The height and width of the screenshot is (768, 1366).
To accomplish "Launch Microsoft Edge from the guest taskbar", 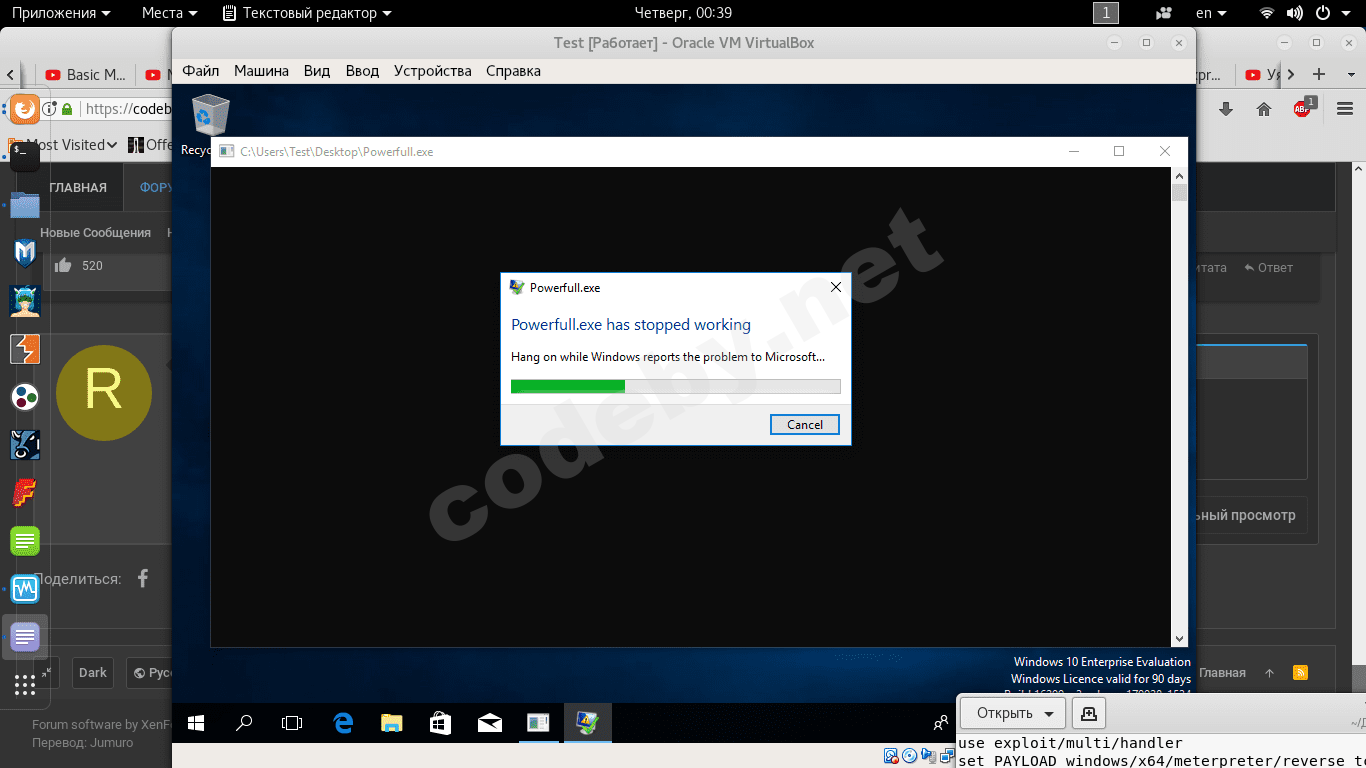I will (x=343, y=723).
